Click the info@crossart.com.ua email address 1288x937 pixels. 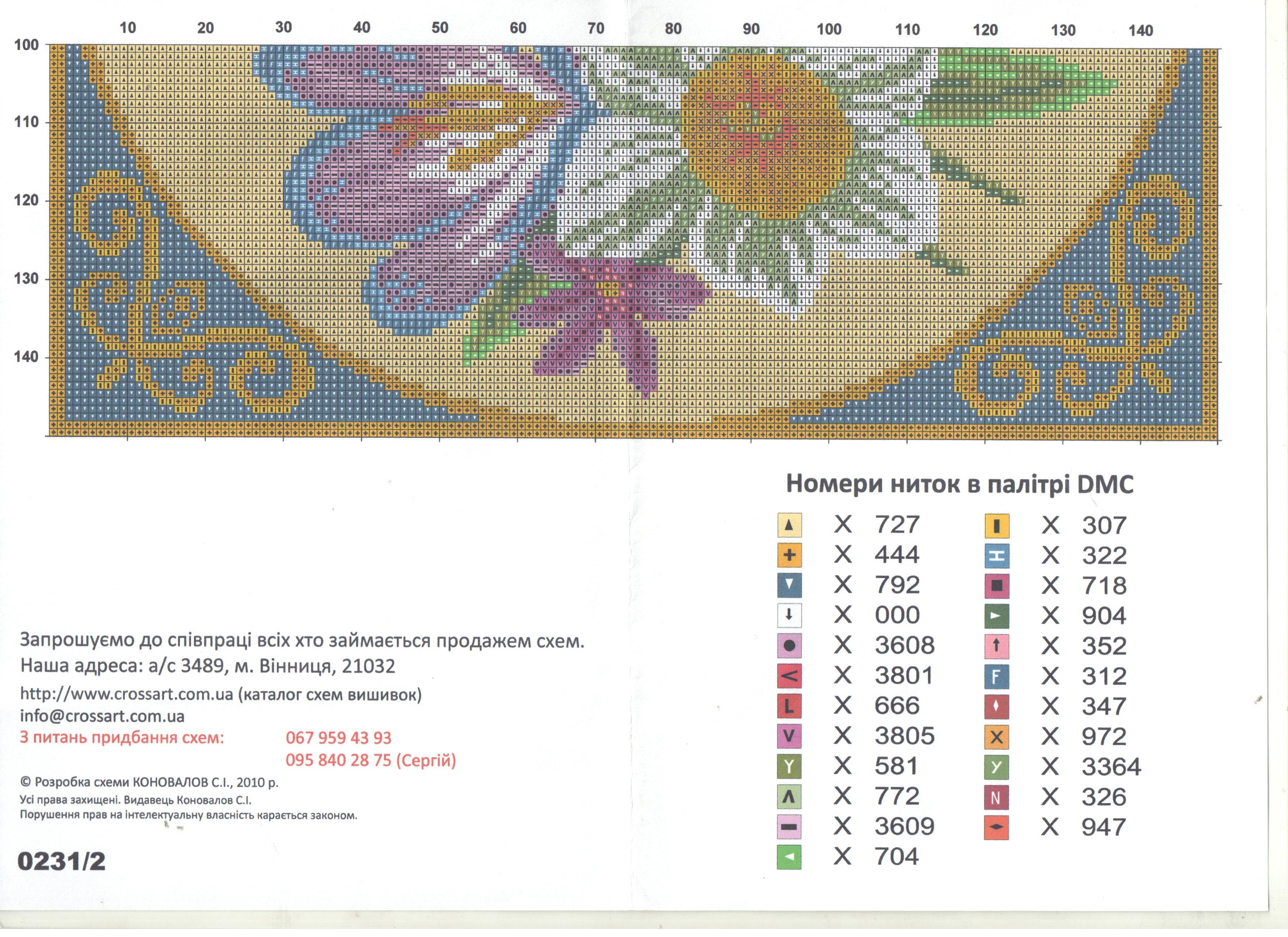pos(102,716)
